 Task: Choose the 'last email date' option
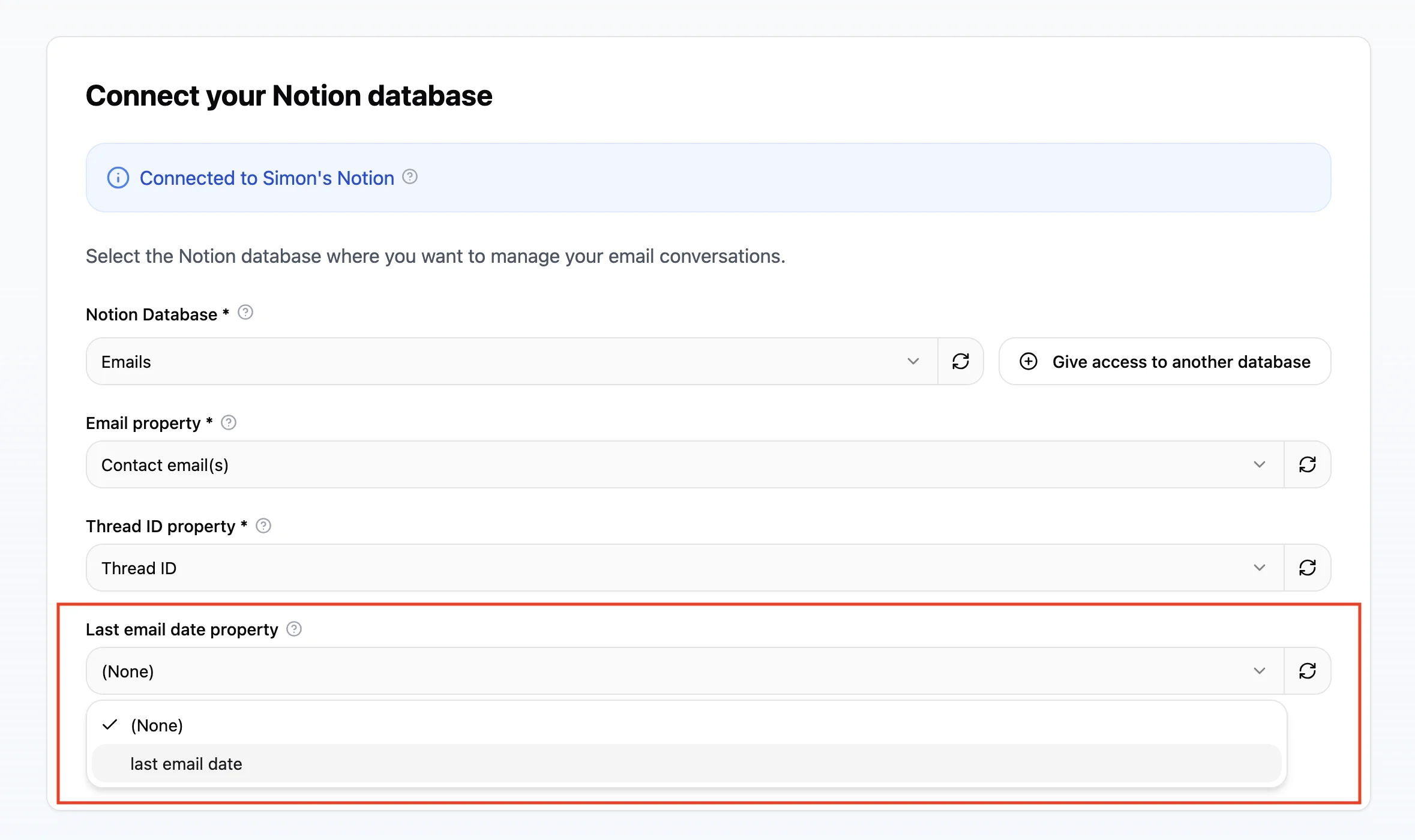click(x=686, y=764)
